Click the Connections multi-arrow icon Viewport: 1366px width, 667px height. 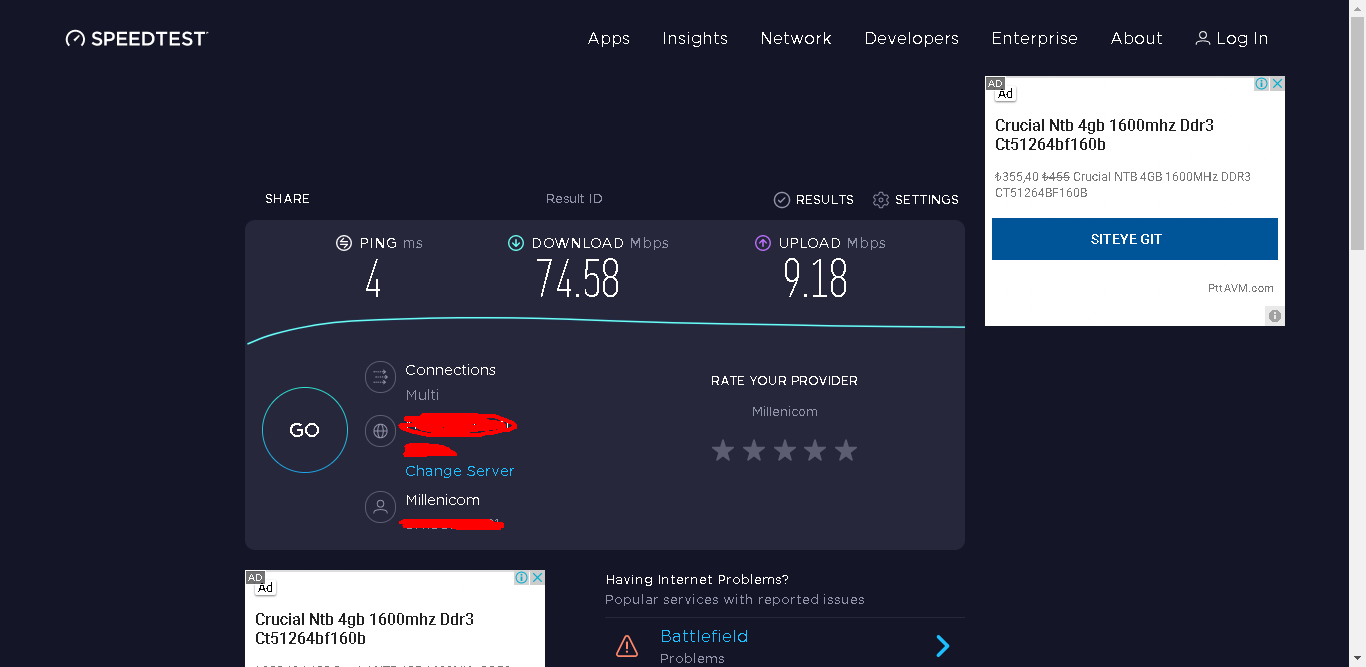pos(380,377)
